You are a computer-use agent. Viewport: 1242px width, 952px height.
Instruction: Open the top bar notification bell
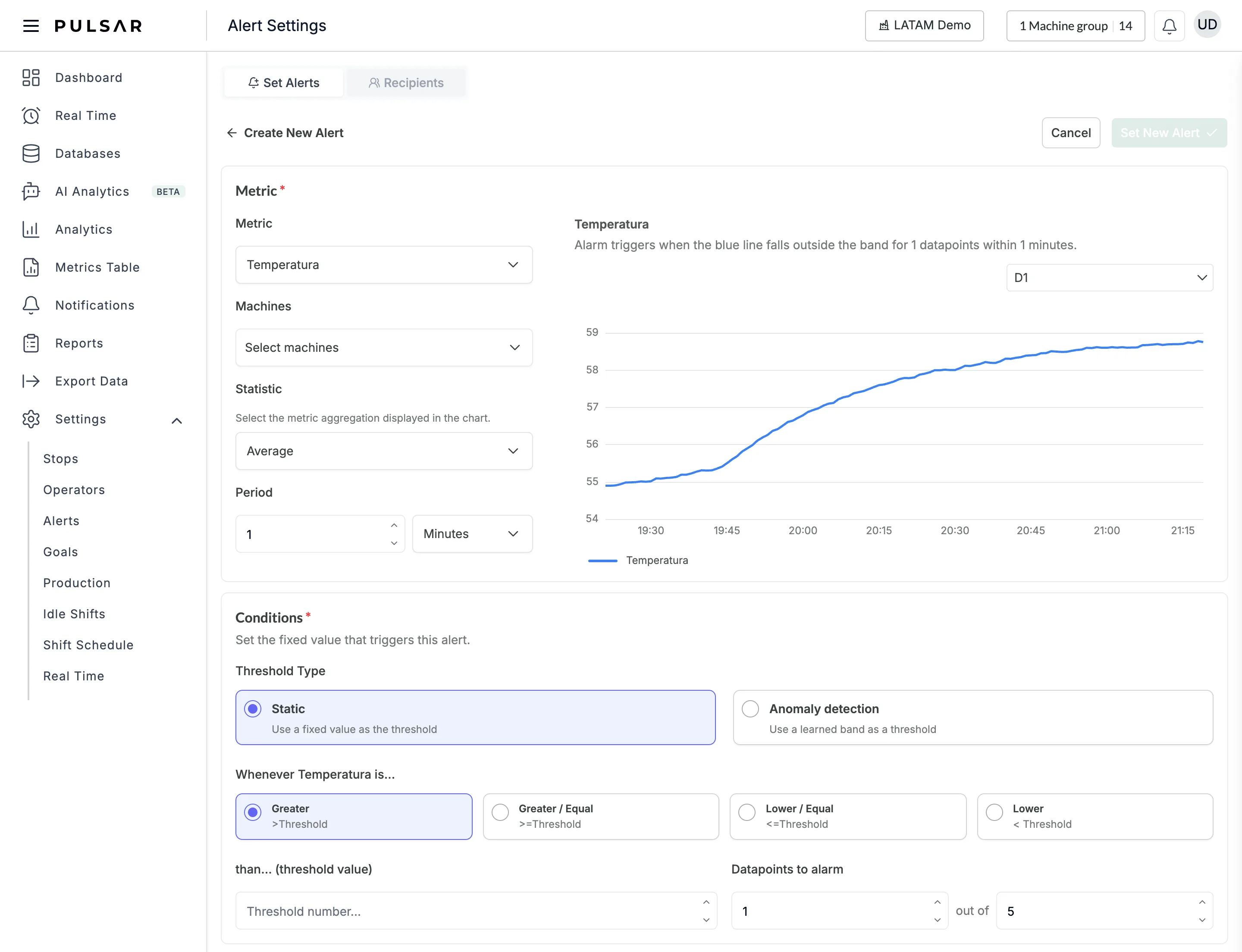[1170, 26]
